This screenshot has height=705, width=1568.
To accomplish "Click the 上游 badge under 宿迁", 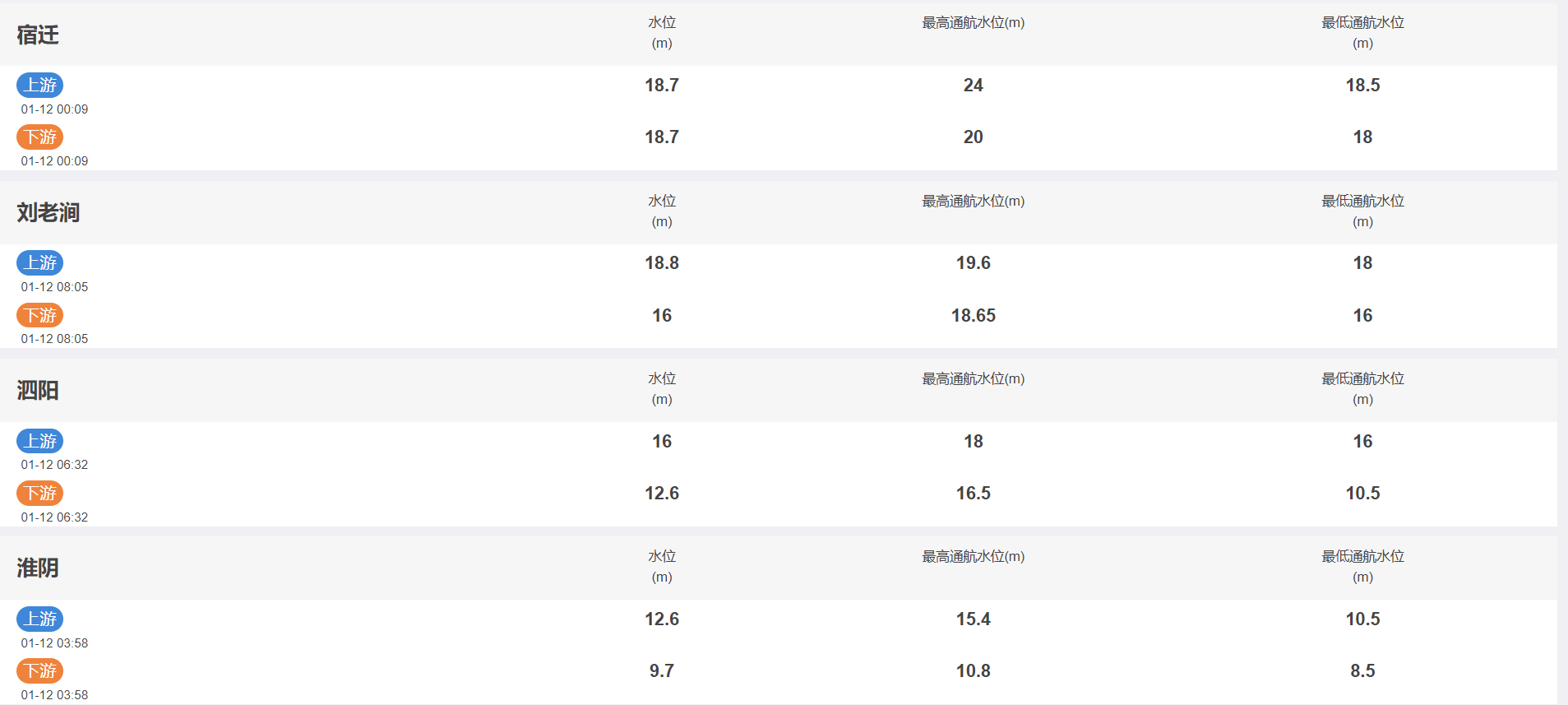I will click(x=39, y=85).
